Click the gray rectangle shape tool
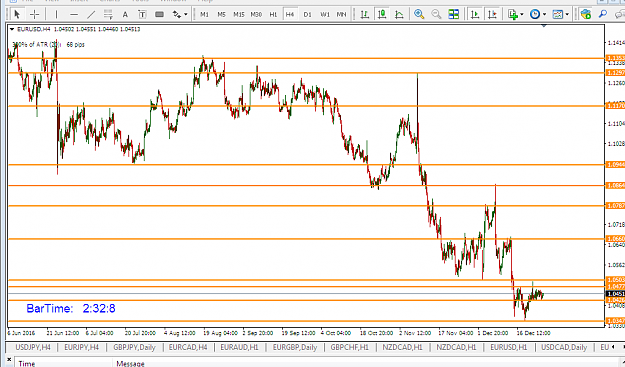625x367 pixels. coord(159,14)
